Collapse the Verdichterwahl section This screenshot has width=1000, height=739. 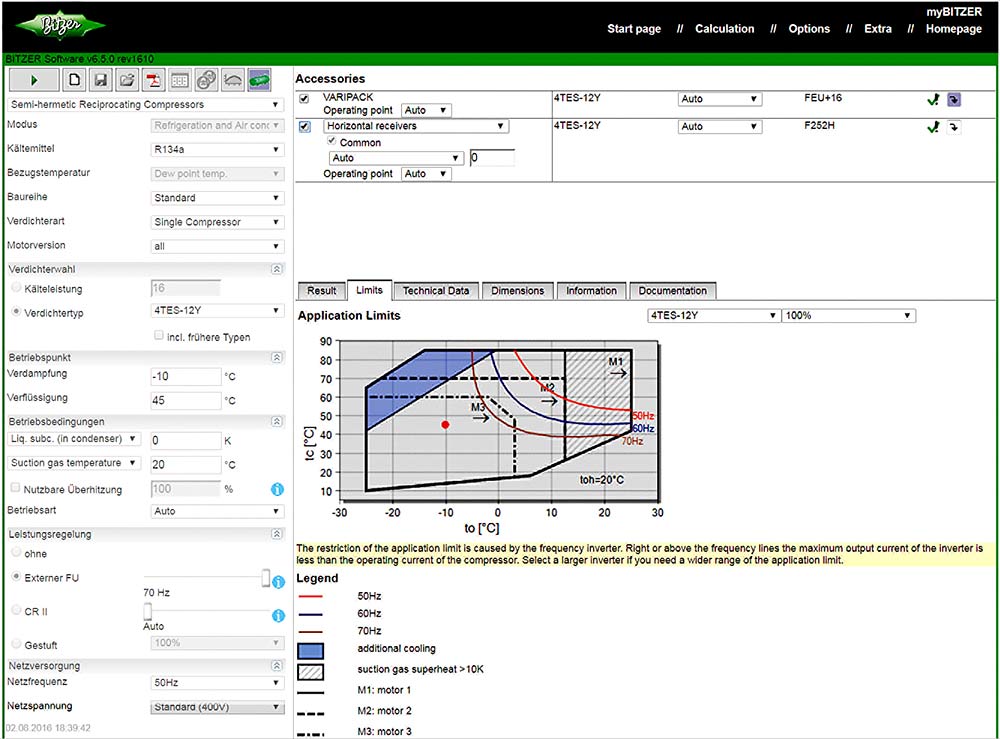pyautogui.click(x=277, y=269)
